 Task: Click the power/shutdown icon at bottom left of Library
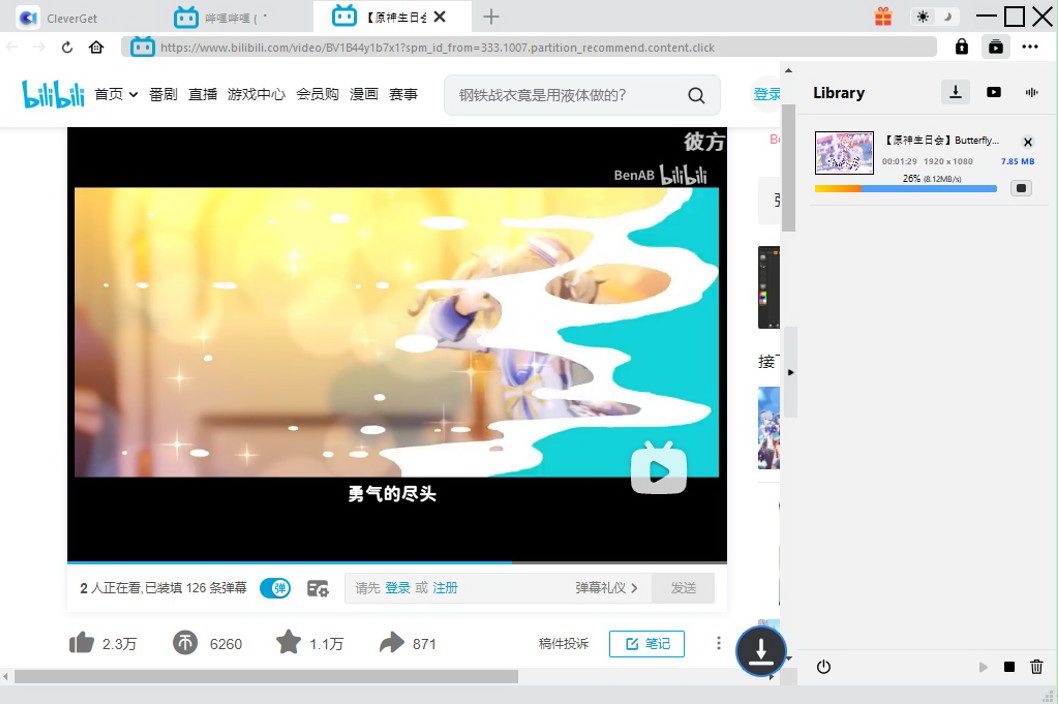tap(823, 667)
